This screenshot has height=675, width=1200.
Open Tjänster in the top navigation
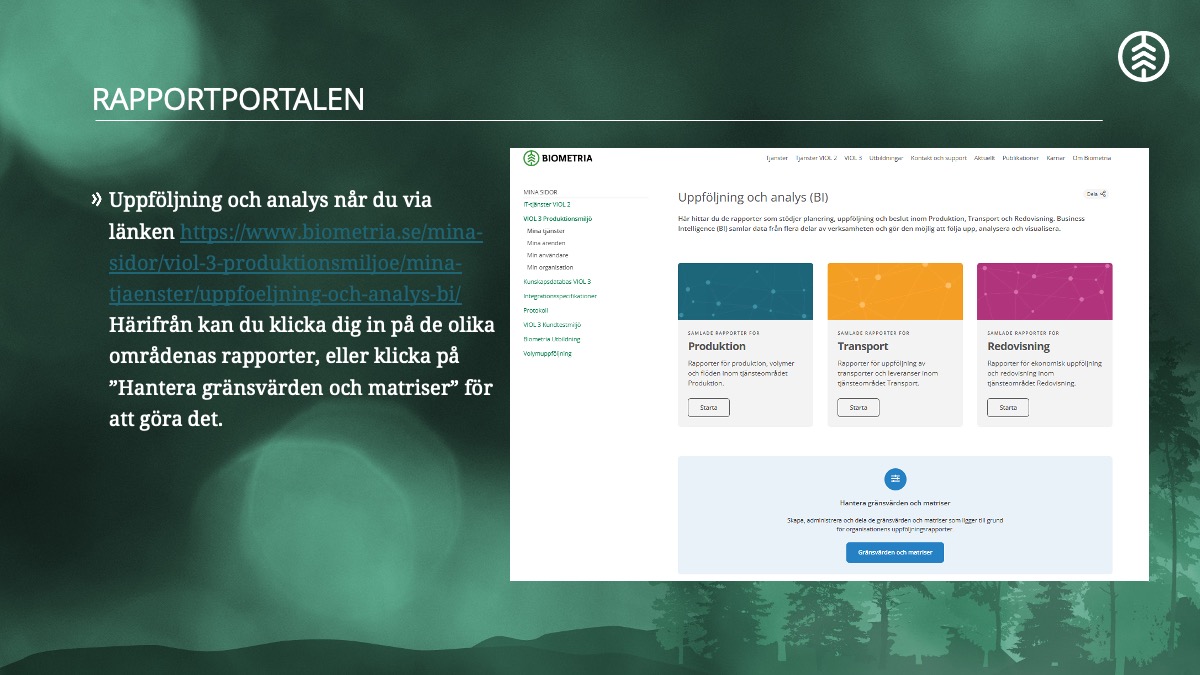tap(776, 158)
